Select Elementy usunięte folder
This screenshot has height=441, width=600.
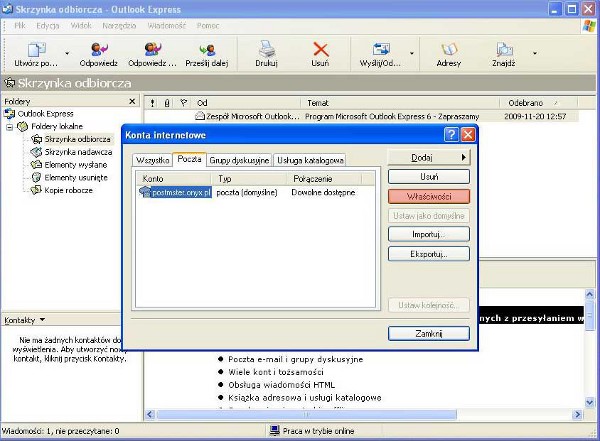[69, 178]
